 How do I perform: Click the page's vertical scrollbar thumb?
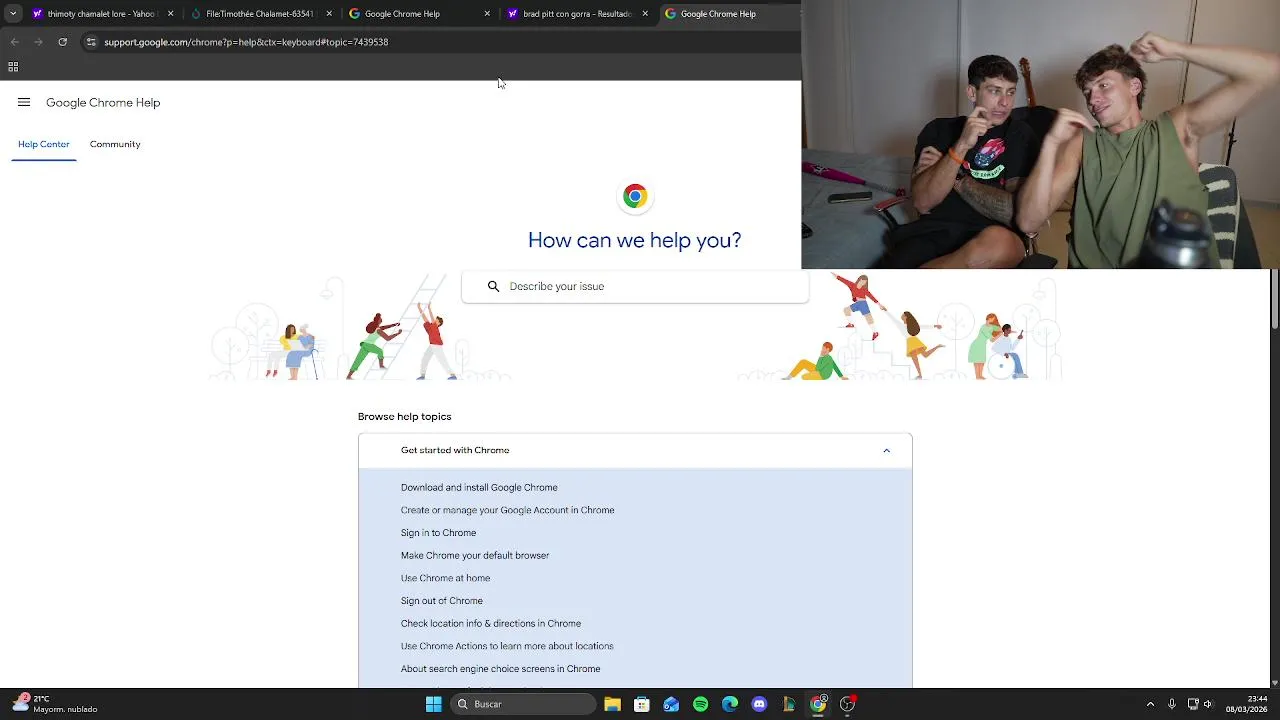tap(1274, 299)
